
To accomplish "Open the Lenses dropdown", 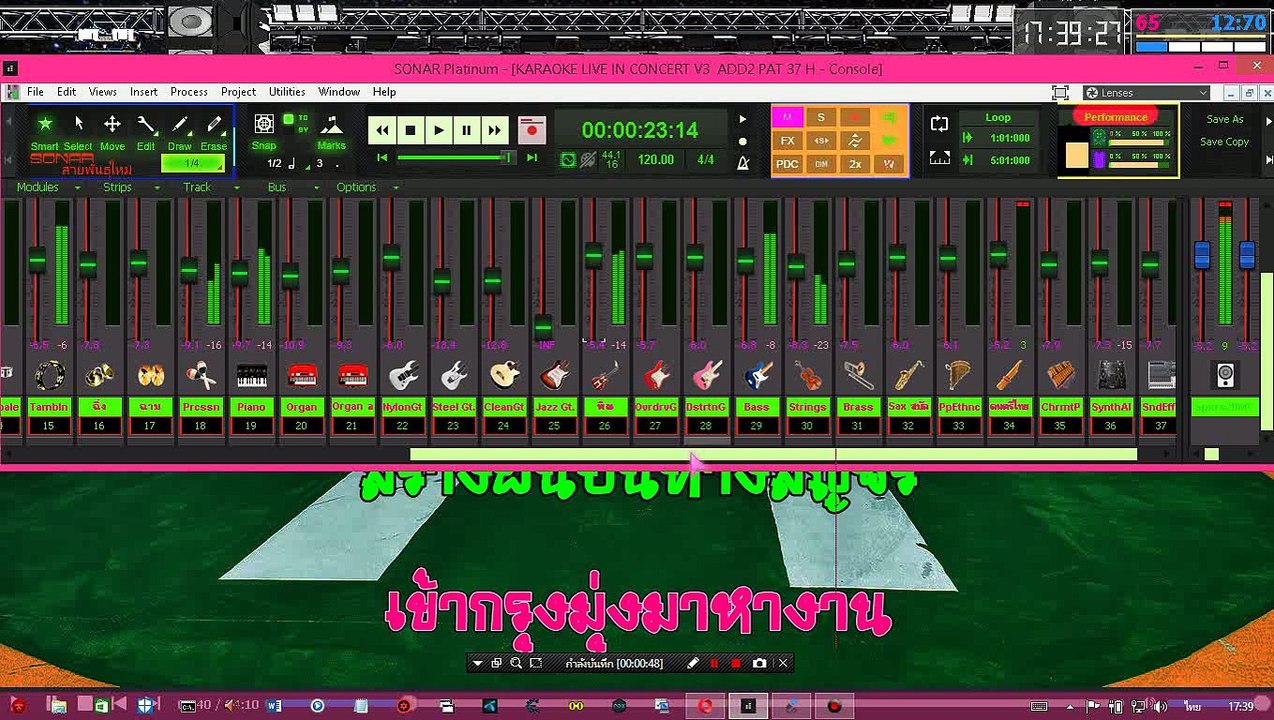I will click(1147, 92).
